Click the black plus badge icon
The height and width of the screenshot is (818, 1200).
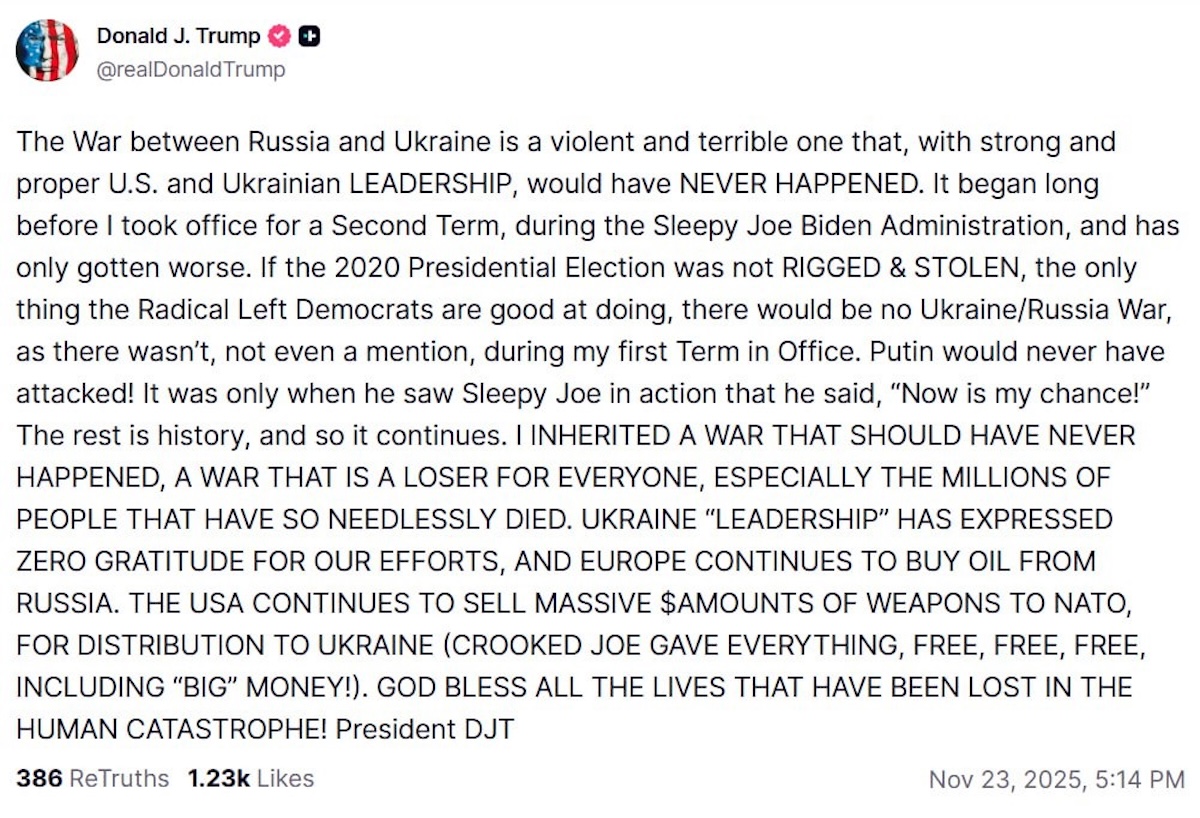point(310,37)
